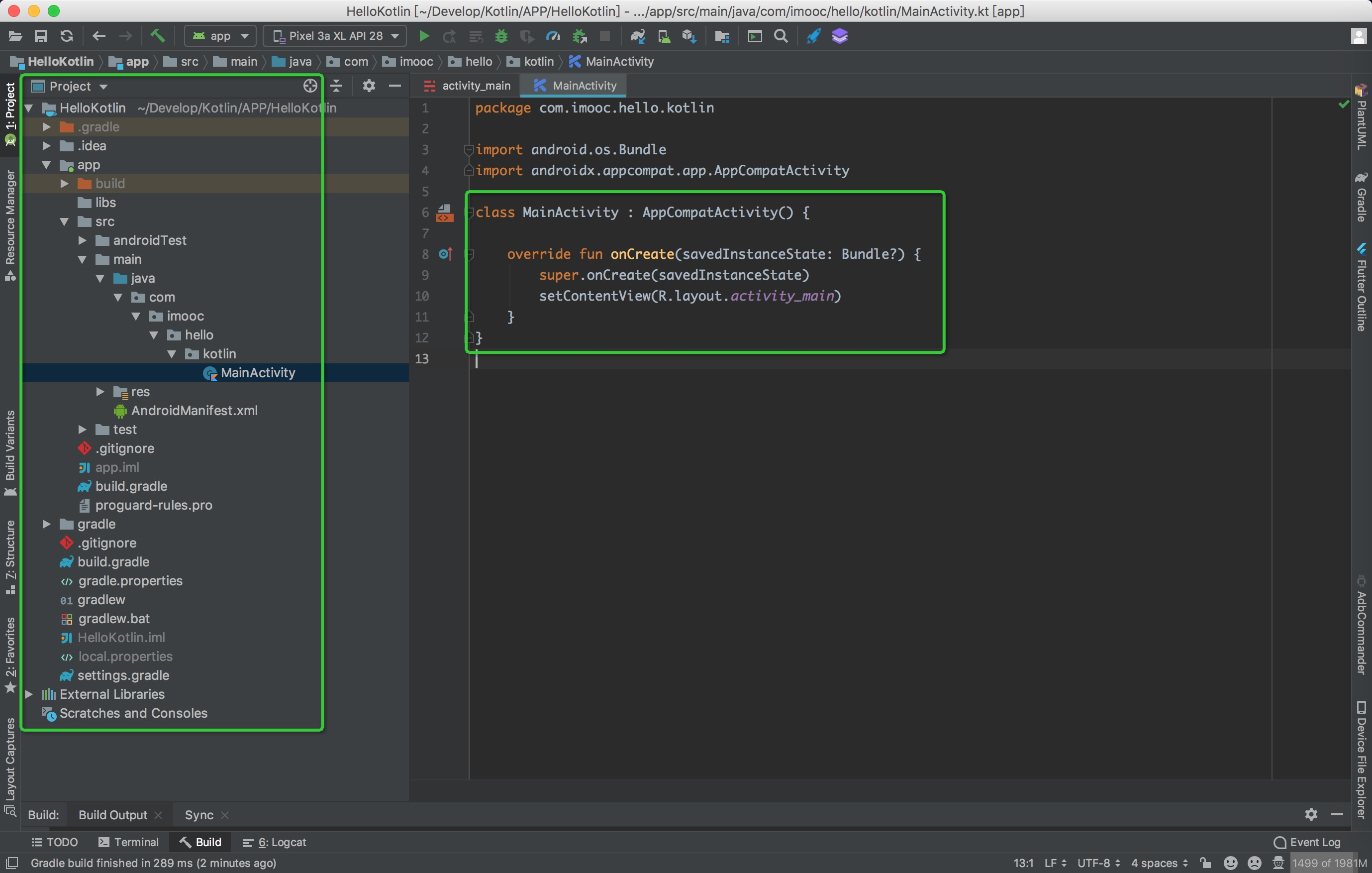Open SDK Manager toolbar icon
The height and width of the screenshot is (873, 1372).
pyautogui.click(x=689, y=36)
